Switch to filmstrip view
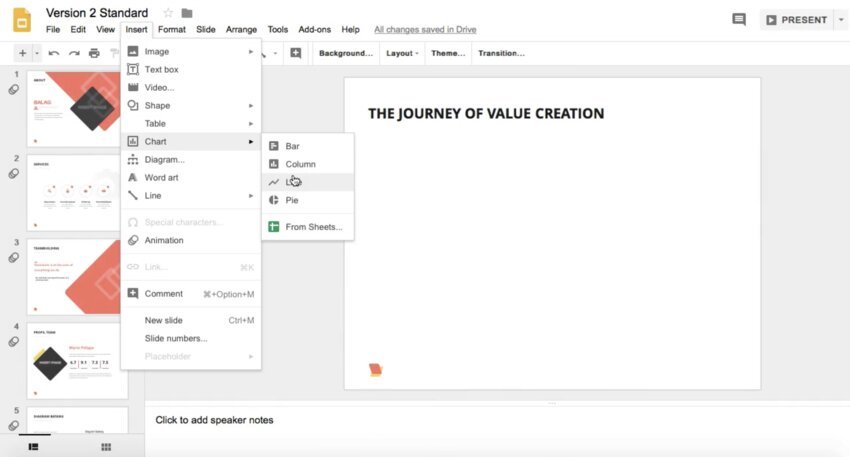Image resolution: width=850 pixels, height=457 pixels. pyautogui.click(x=33, y=446)
